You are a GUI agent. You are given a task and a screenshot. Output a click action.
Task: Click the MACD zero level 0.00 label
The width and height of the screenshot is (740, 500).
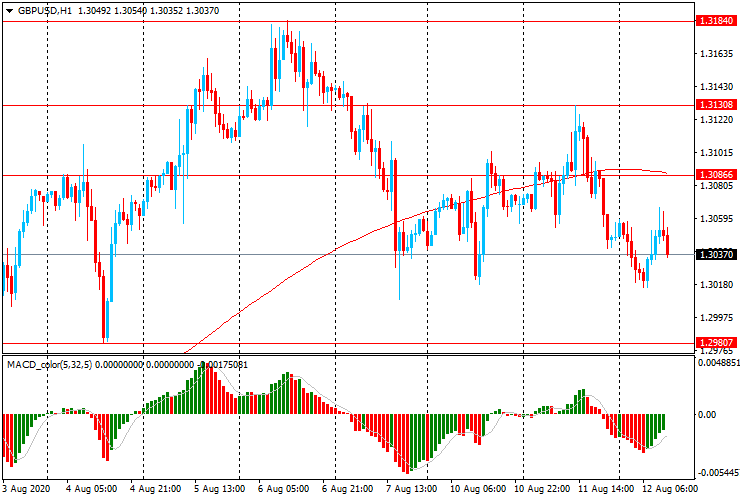(x=707, y=415)
